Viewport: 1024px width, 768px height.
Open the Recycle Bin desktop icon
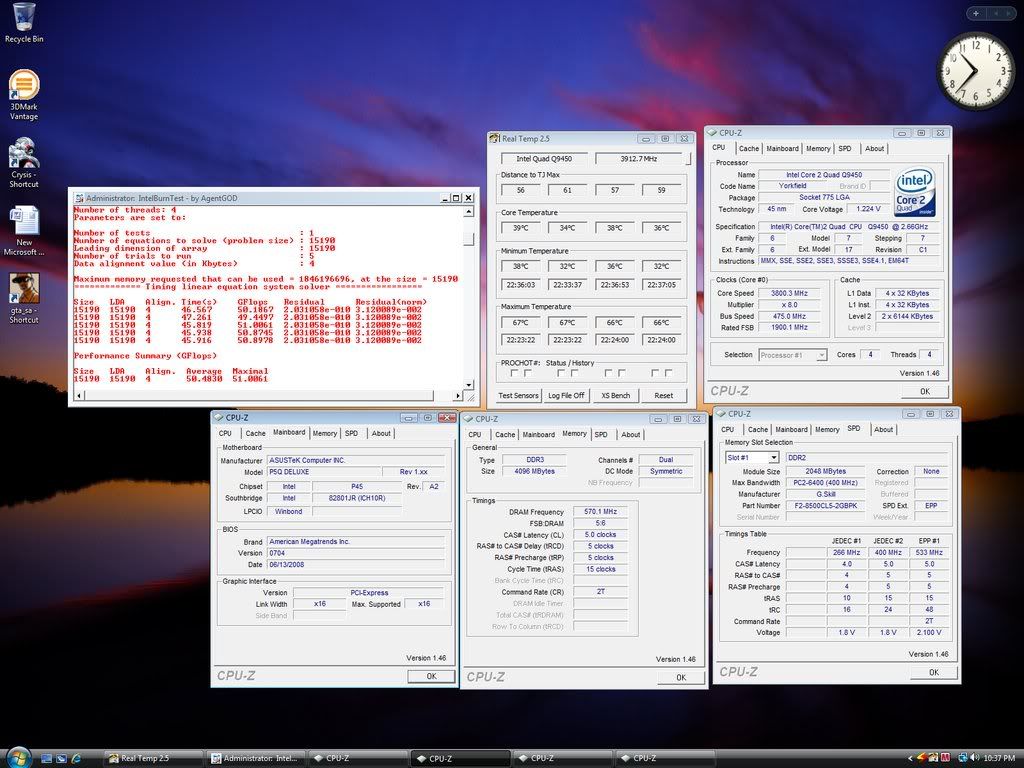tap(24, 23)
